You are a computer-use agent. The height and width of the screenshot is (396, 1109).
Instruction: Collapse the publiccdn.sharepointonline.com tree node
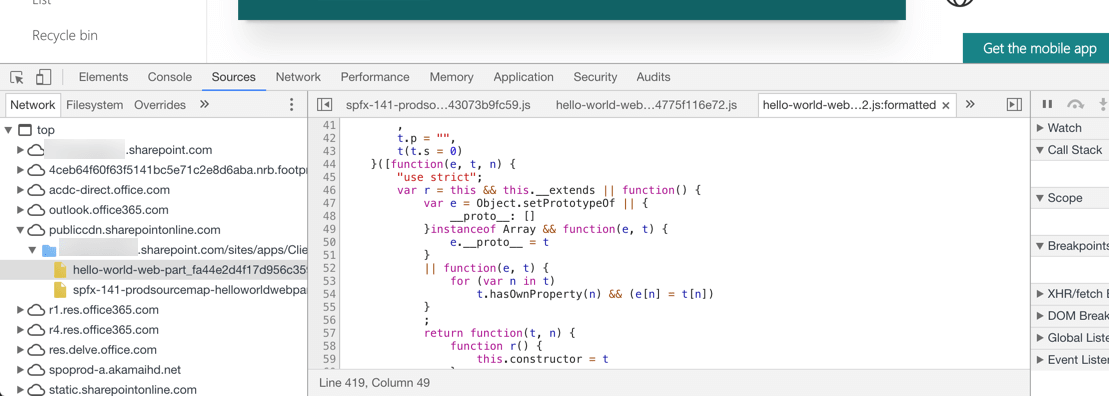(21, 230)
